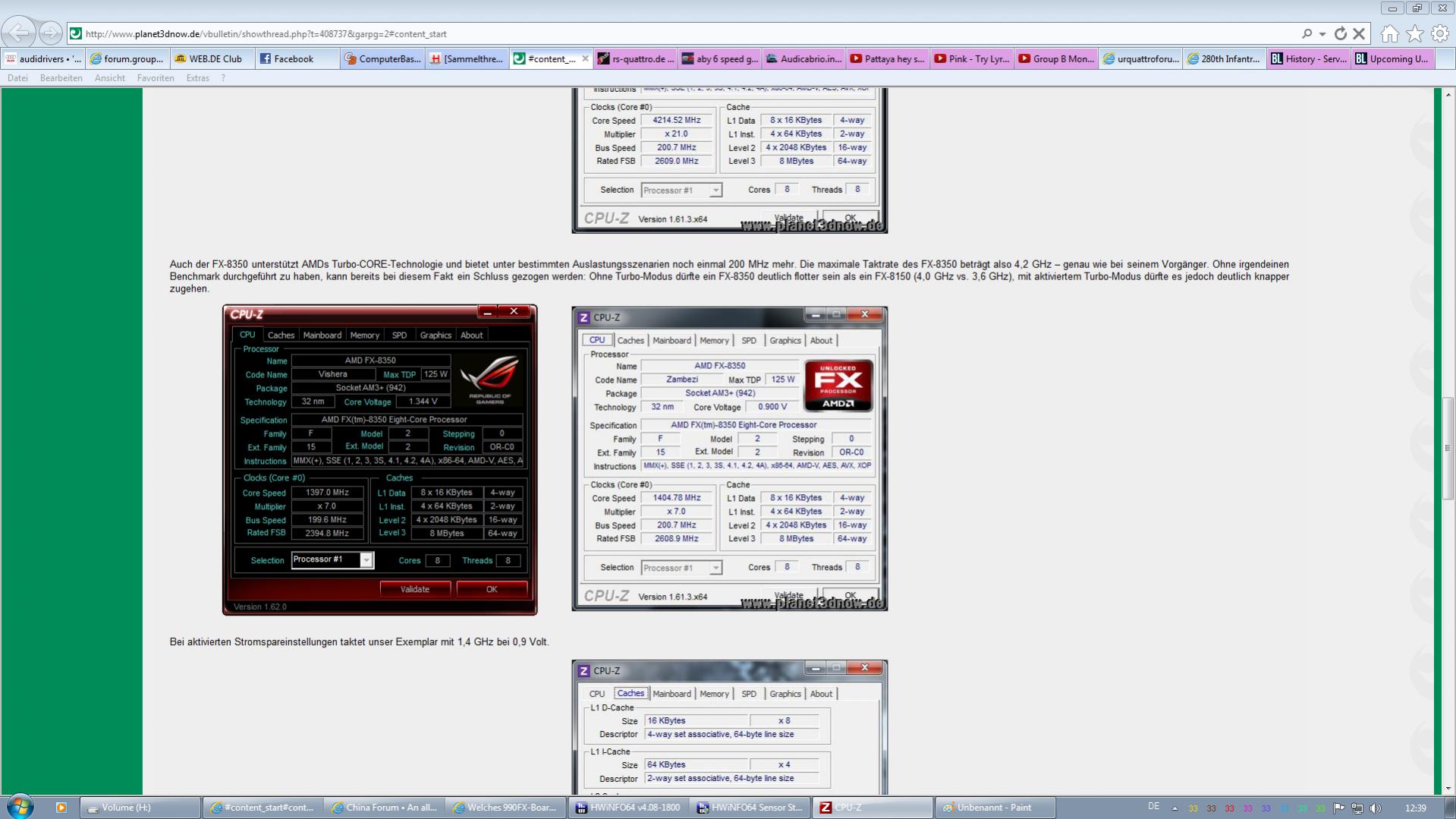The width and height of the screenshot is (1456, 819).
Task: Open Welches 990FX-Boar... taskbar button
Action: (507, 808)
